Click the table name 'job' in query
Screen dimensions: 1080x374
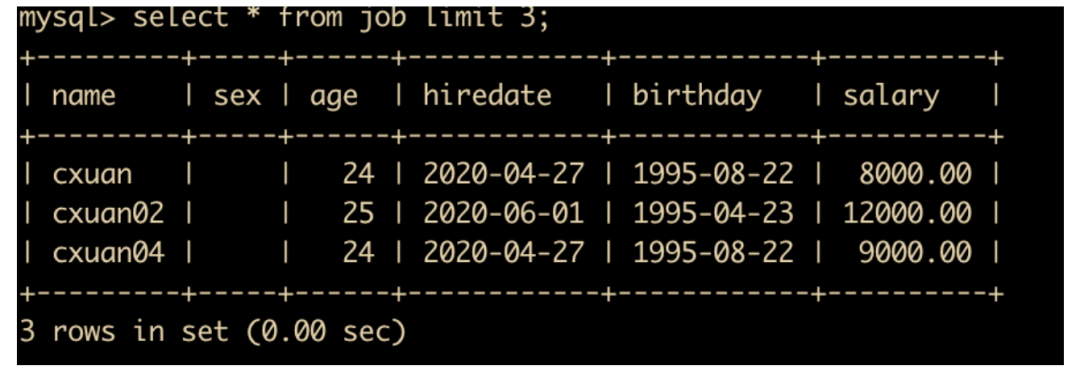382,19
